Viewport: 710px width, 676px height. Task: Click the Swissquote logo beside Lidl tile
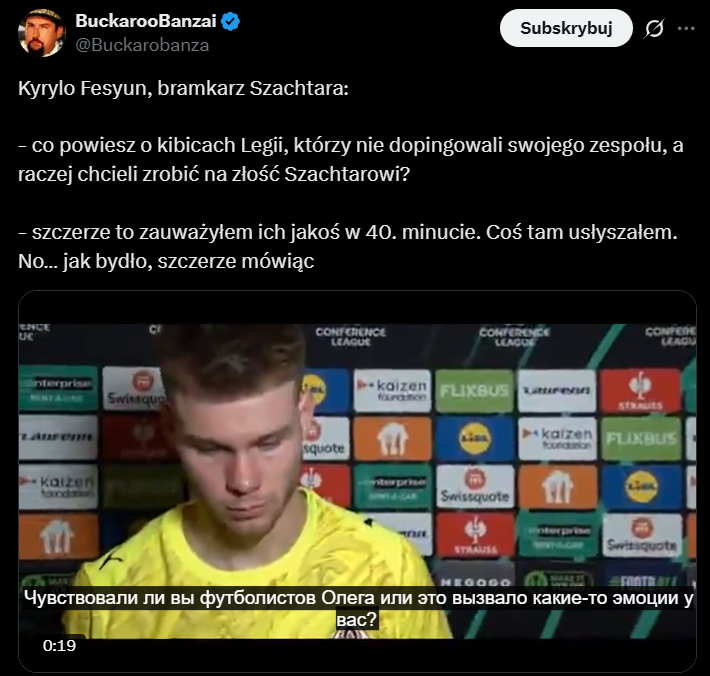tap(475, 487)
